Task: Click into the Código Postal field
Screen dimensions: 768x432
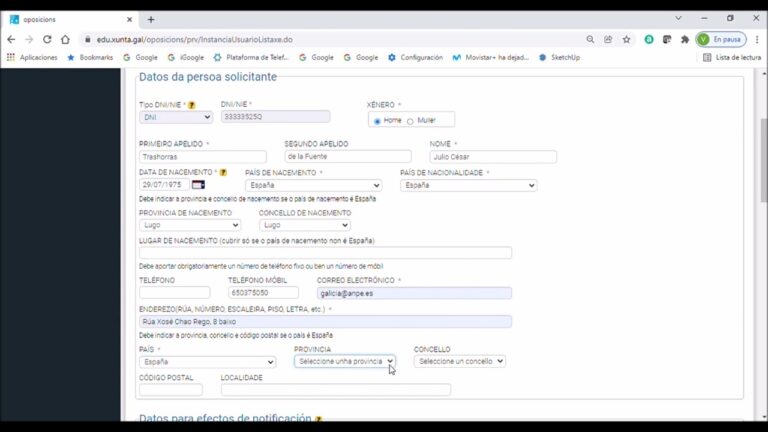Action: click(x=170, y=390)
